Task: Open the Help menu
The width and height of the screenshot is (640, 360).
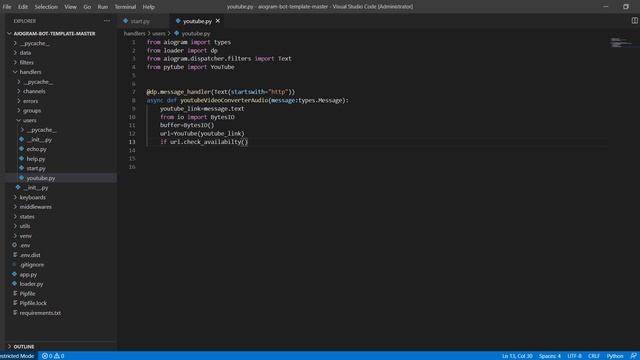Action: click(x=149, y=7)
